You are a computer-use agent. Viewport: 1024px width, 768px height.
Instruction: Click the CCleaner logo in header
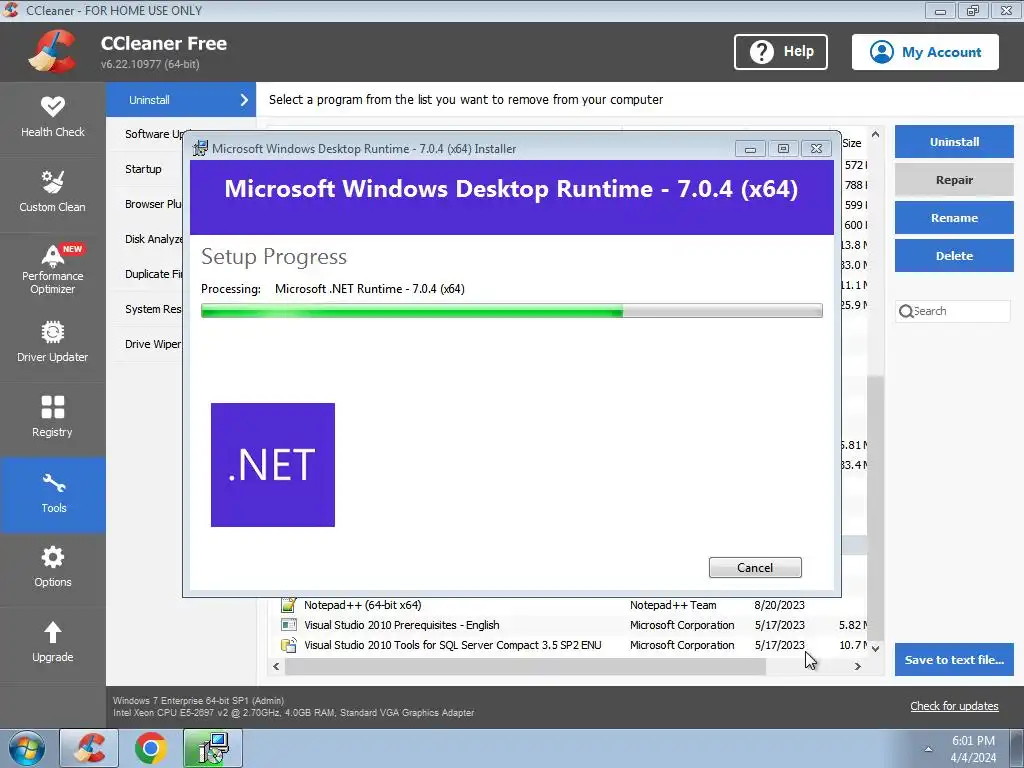52,51
